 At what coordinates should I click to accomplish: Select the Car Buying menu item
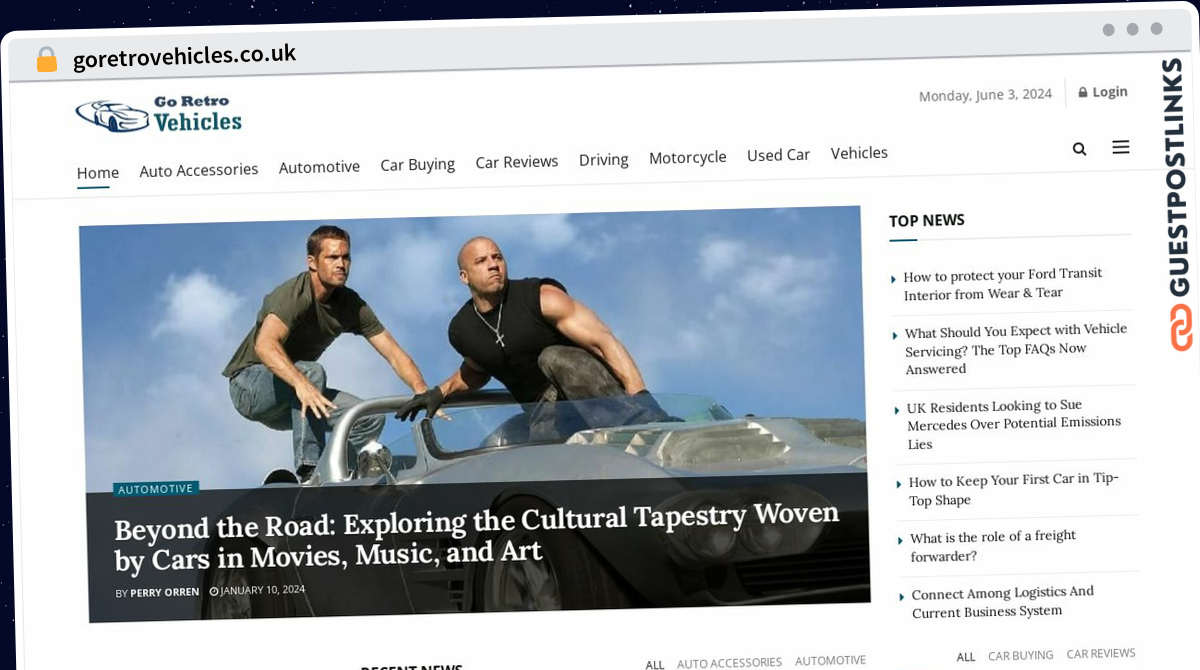[417, 164]
